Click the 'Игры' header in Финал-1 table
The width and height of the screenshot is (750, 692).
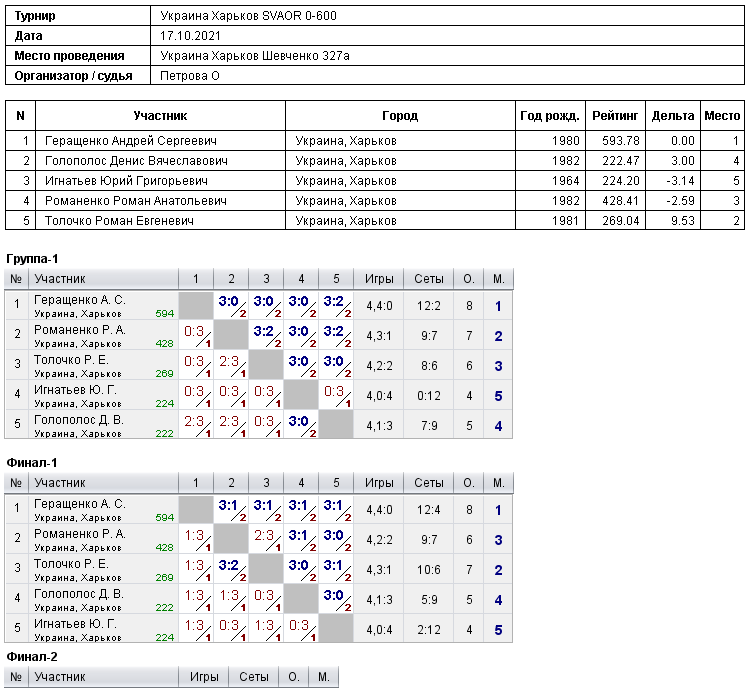[x=379, y=483]
